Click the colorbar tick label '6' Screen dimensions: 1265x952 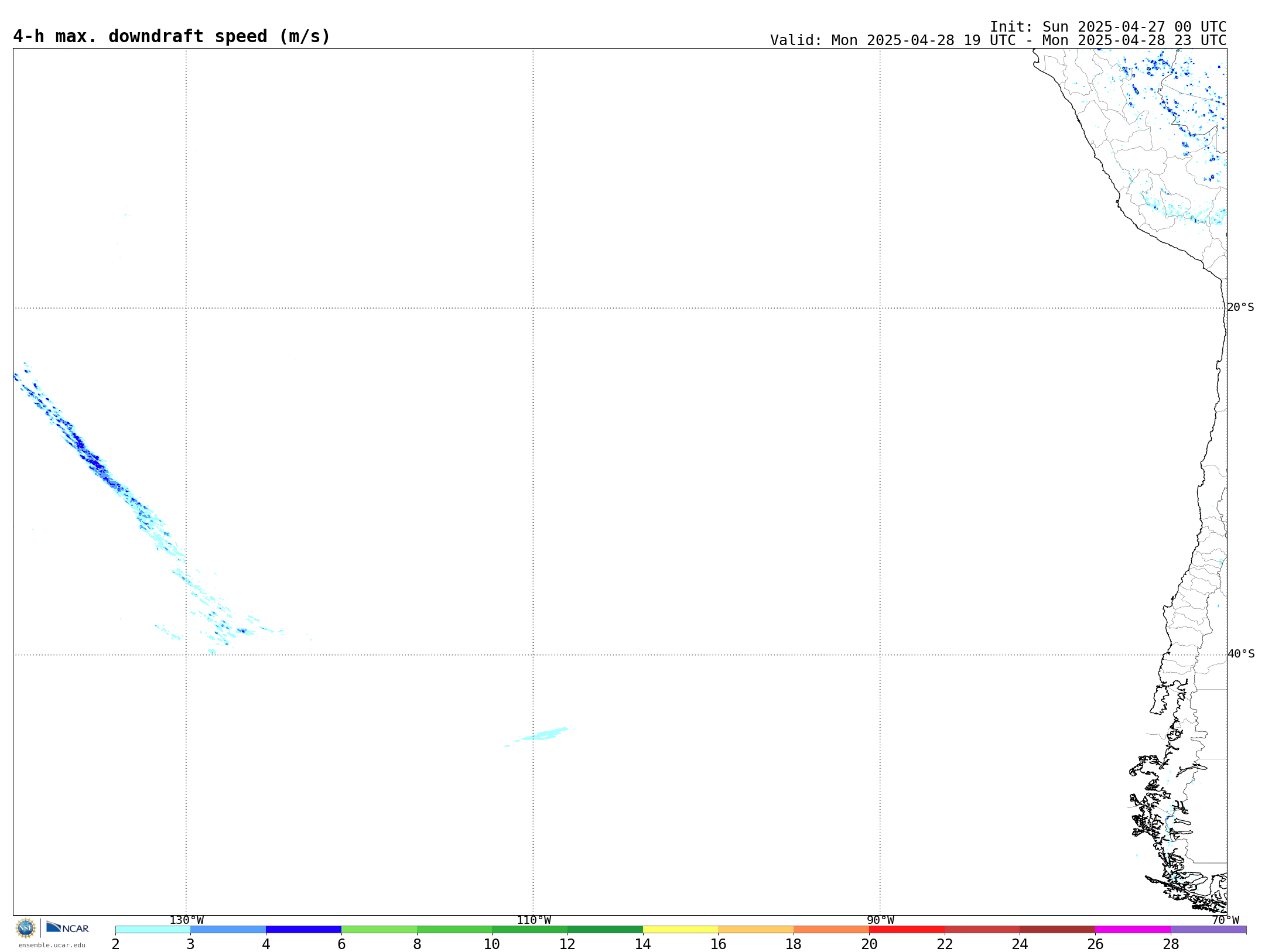coord(341,944)
